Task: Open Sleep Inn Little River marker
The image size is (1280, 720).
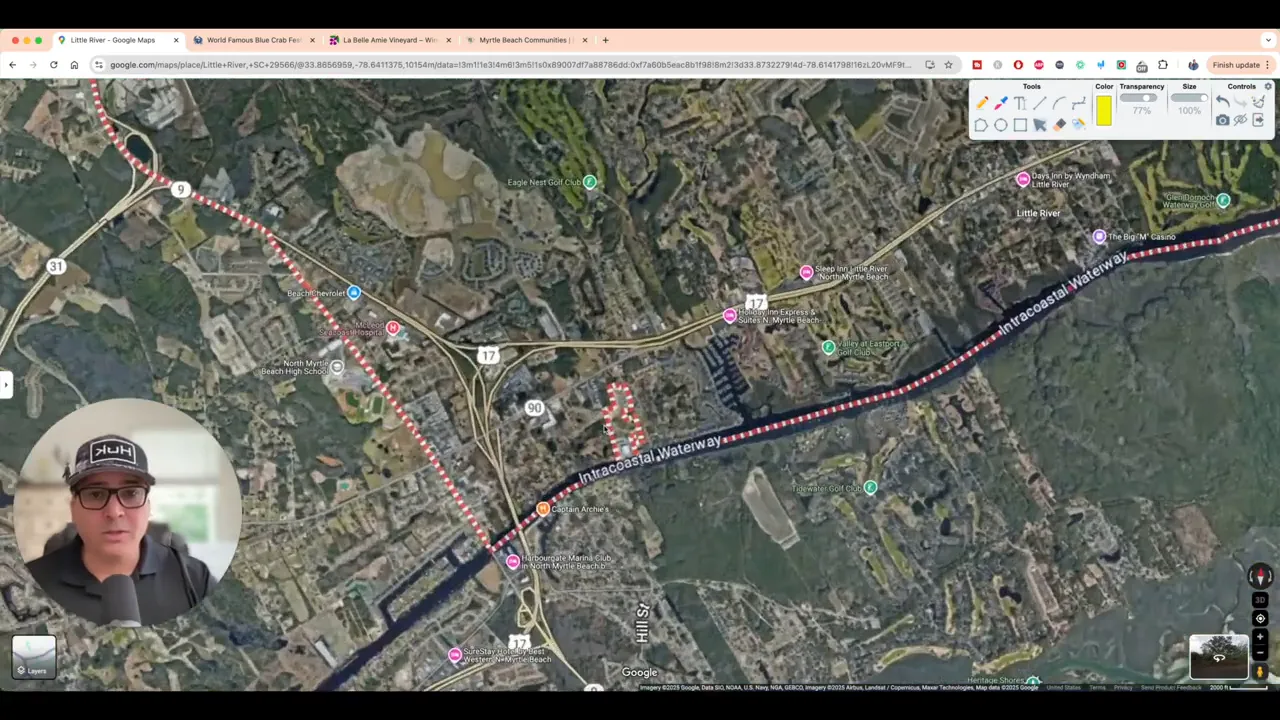Action: 807,273
